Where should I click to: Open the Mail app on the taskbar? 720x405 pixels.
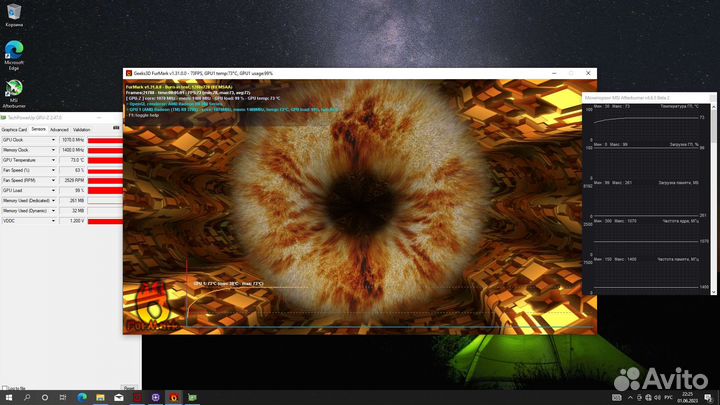tap(117, 397)
